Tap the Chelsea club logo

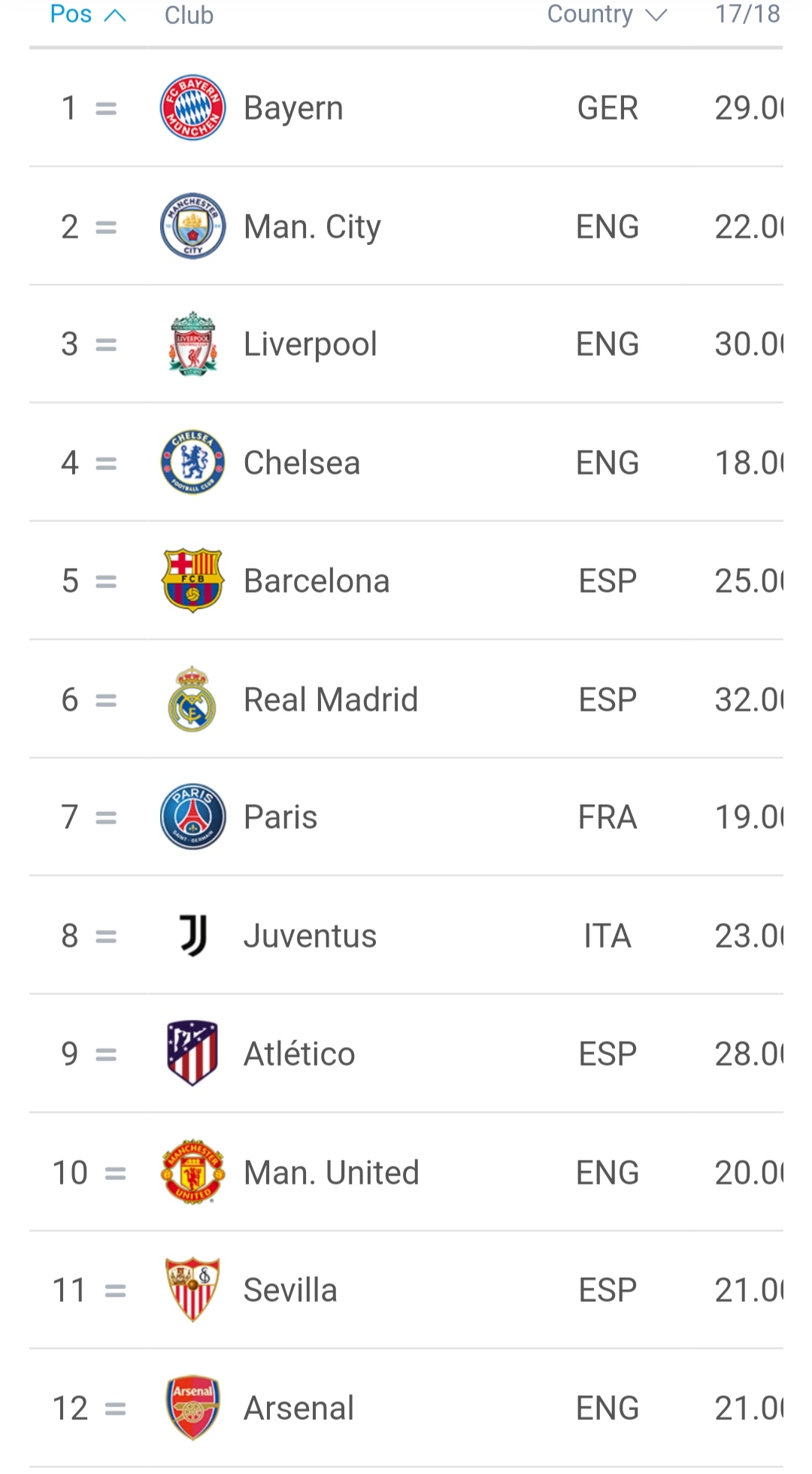(192, 463)
